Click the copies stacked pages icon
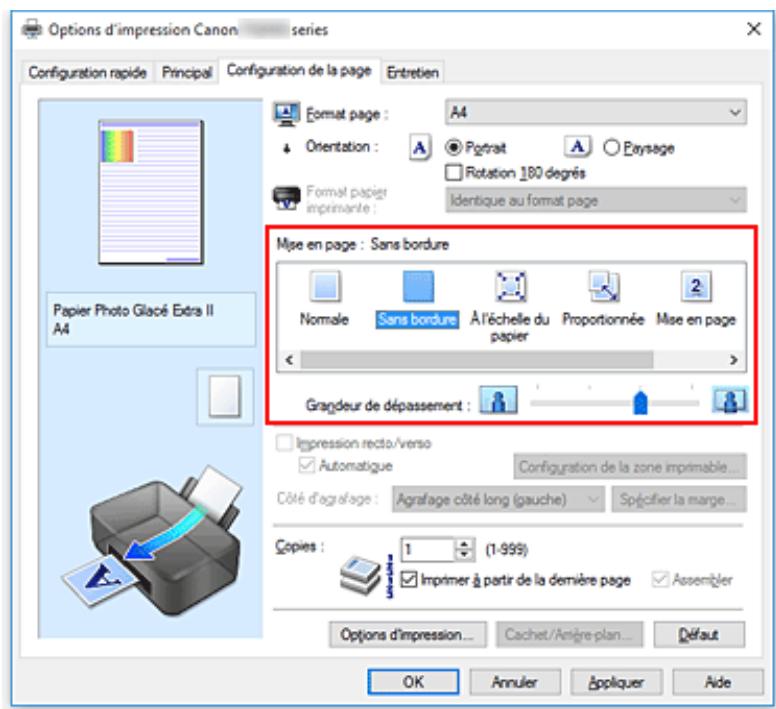The image size is (776, 709). [361, 575]
